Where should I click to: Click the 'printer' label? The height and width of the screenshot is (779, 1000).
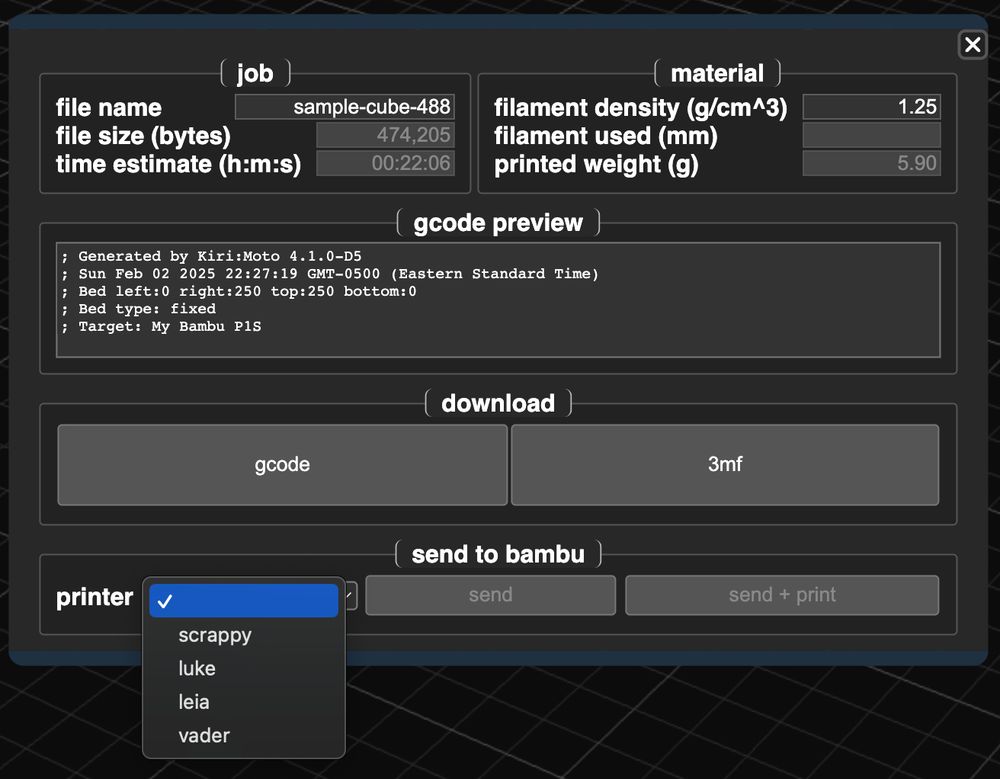(x=94, y=597)
